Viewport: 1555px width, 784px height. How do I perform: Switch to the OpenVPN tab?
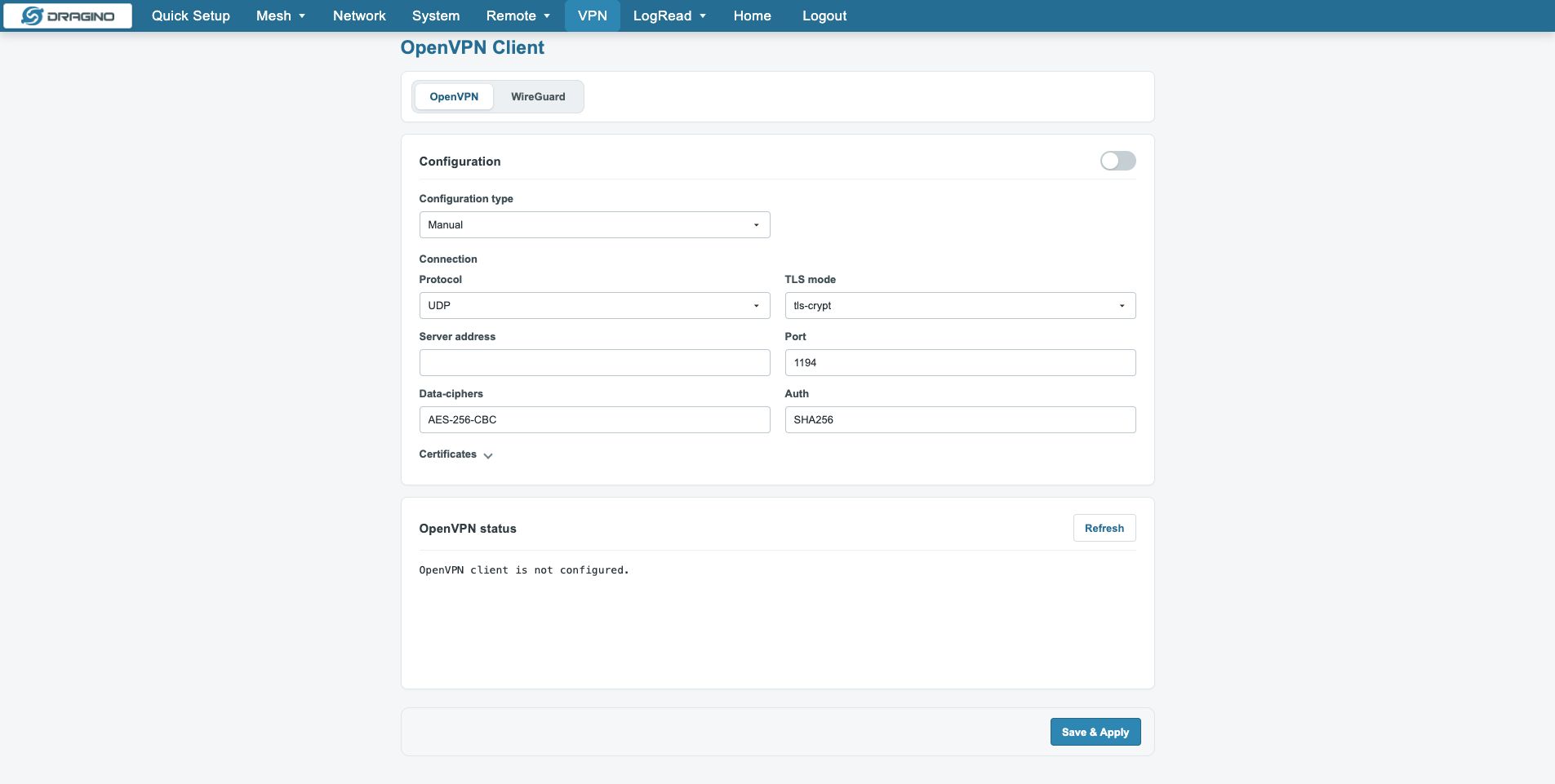pos(454,96)
